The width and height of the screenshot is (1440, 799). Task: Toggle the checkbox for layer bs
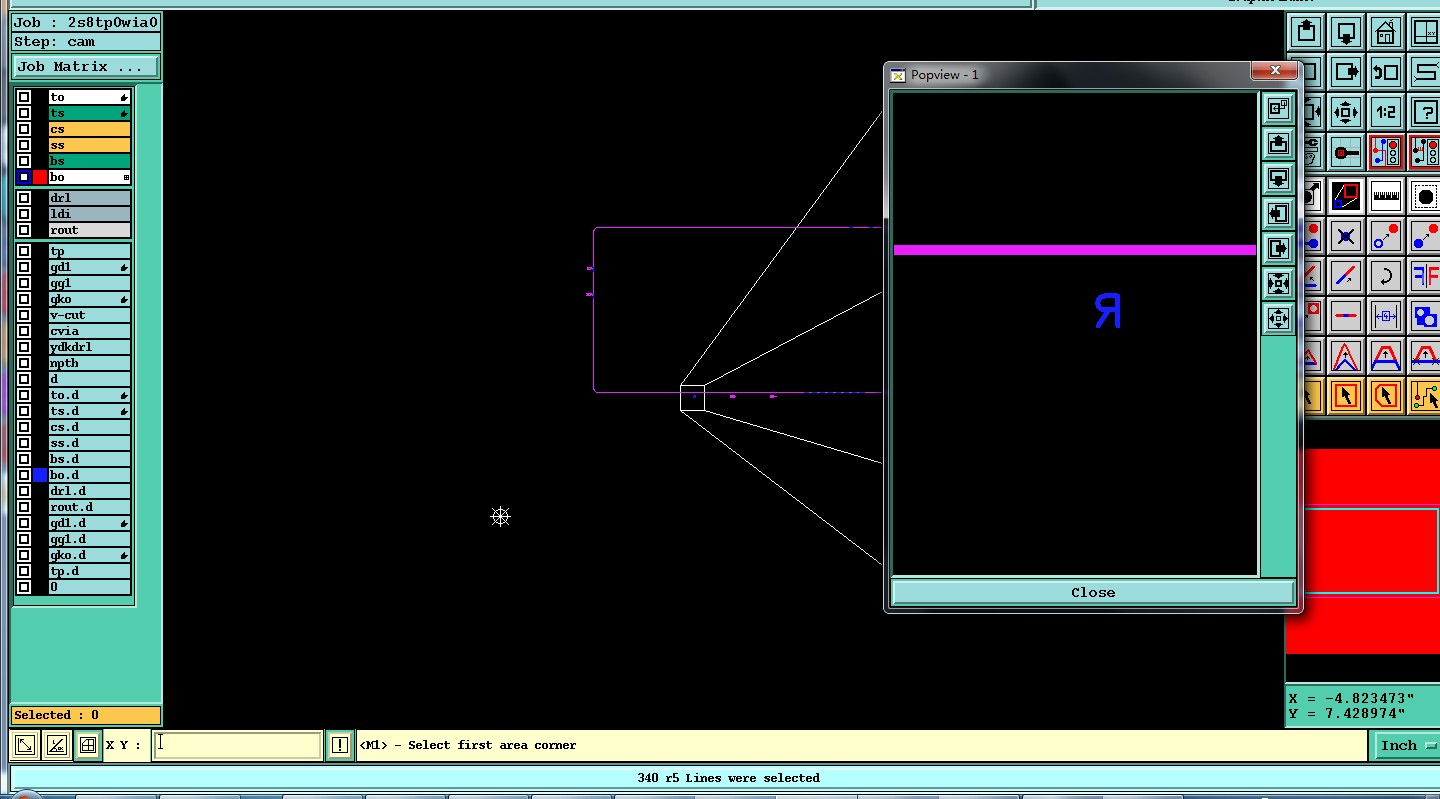click(x=24, y=161)
